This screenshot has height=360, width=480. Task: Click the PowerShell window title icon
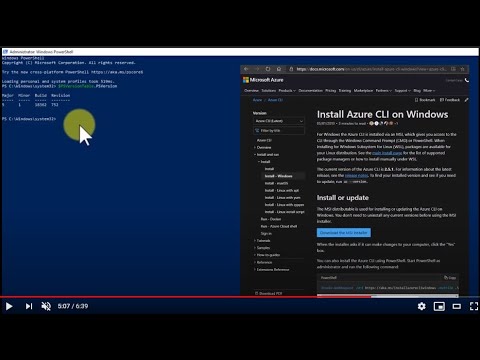pos(5,52)
